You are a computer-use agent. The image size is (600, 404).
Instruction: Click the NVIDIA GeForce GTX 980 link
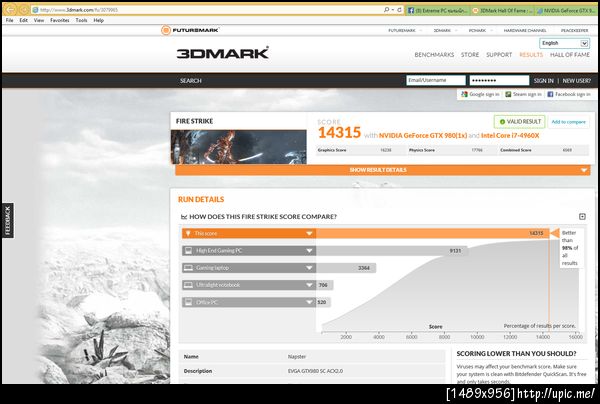point(423,135)
